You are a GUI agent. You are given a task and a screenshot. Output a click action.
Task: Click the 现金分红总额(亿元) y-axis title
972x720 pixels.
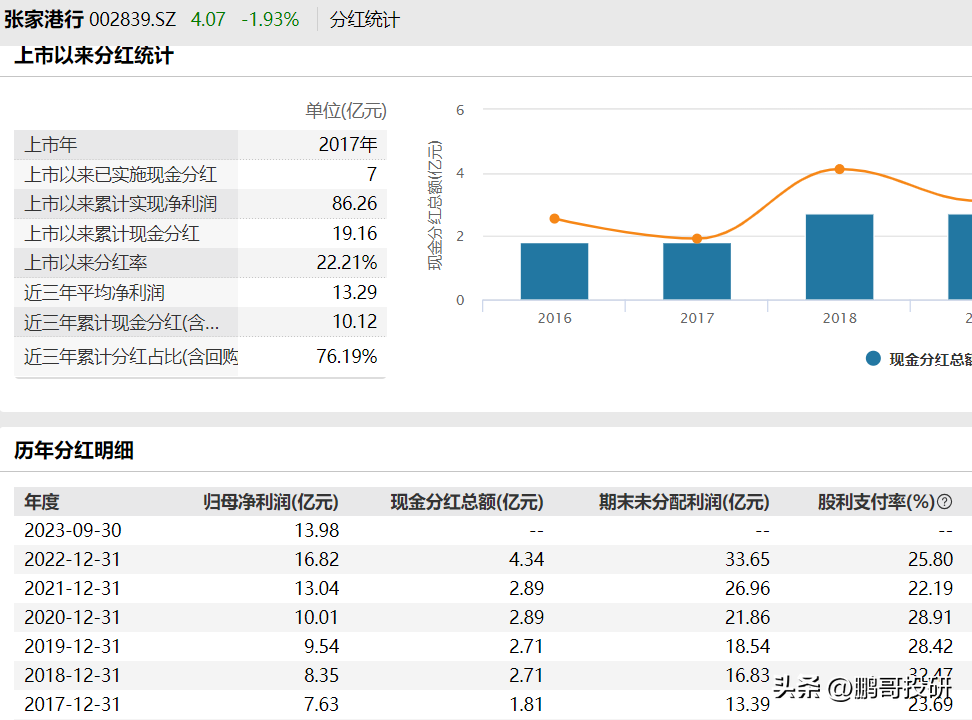[435, 205]
